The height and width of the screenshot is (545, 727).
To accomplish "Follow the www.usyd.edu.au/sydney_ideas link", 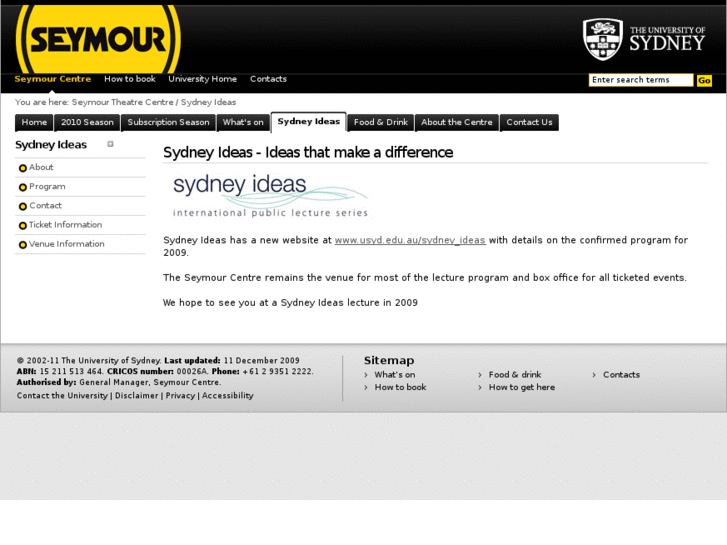I will coord(410,240).
